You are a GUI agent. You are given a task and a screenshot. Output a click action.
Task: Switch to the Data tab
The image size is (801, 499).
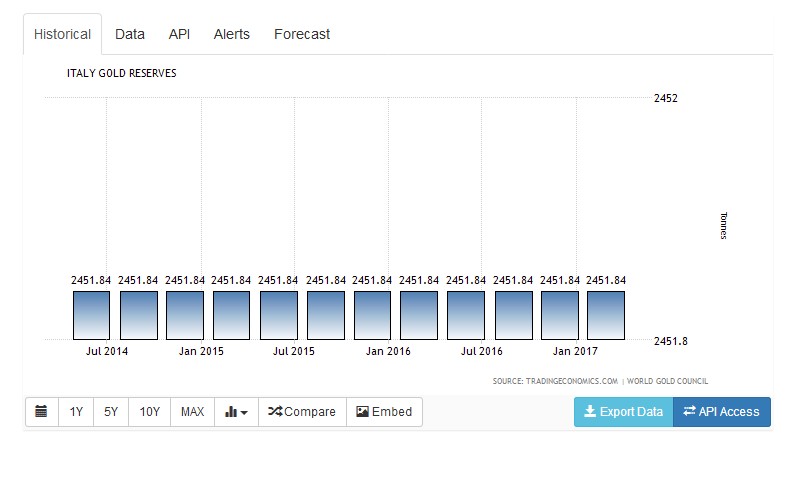pos(130,34)
